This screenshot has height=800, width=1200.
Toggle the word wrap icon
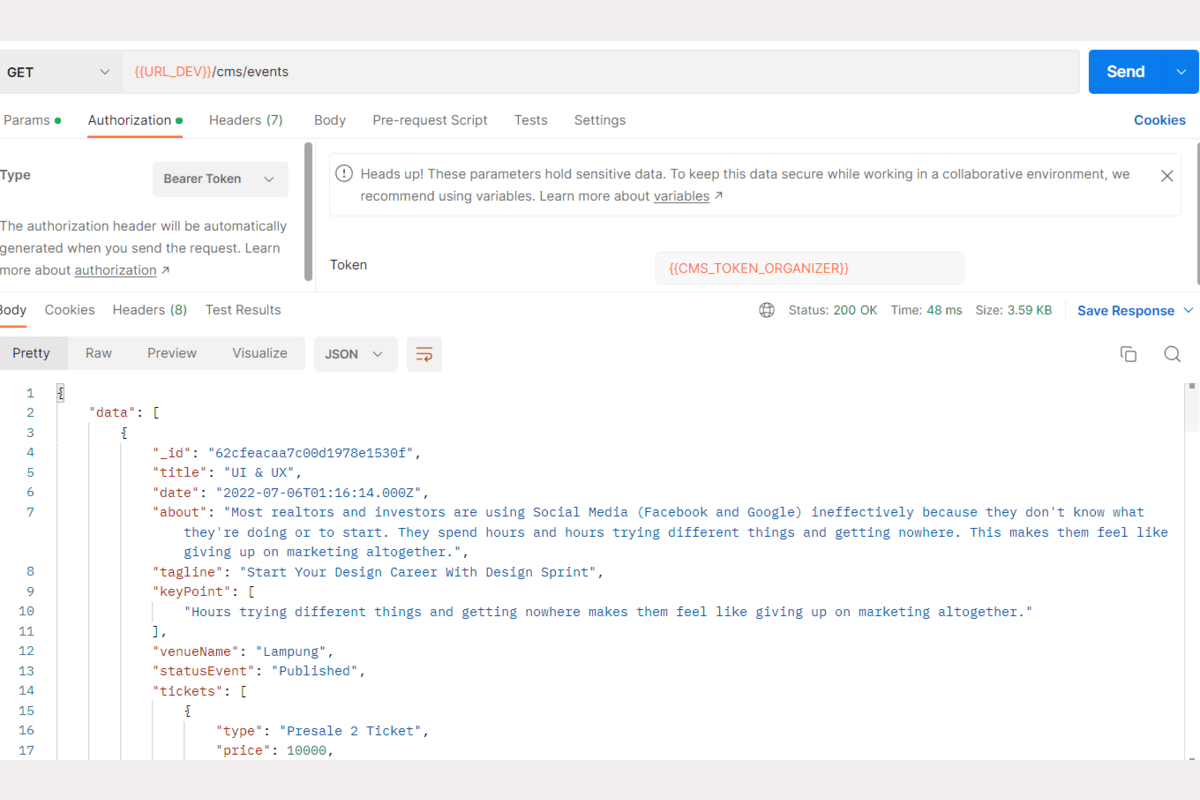(424, 354)
